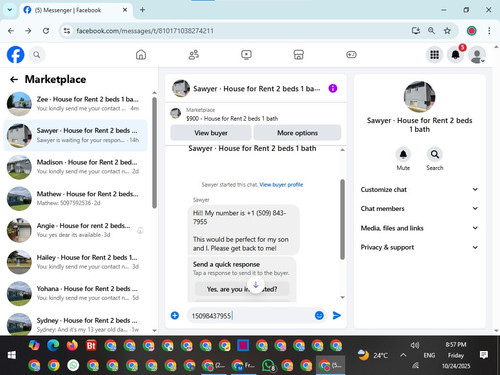
Task: Open the View buyer profile link
Action: (281, 185)
